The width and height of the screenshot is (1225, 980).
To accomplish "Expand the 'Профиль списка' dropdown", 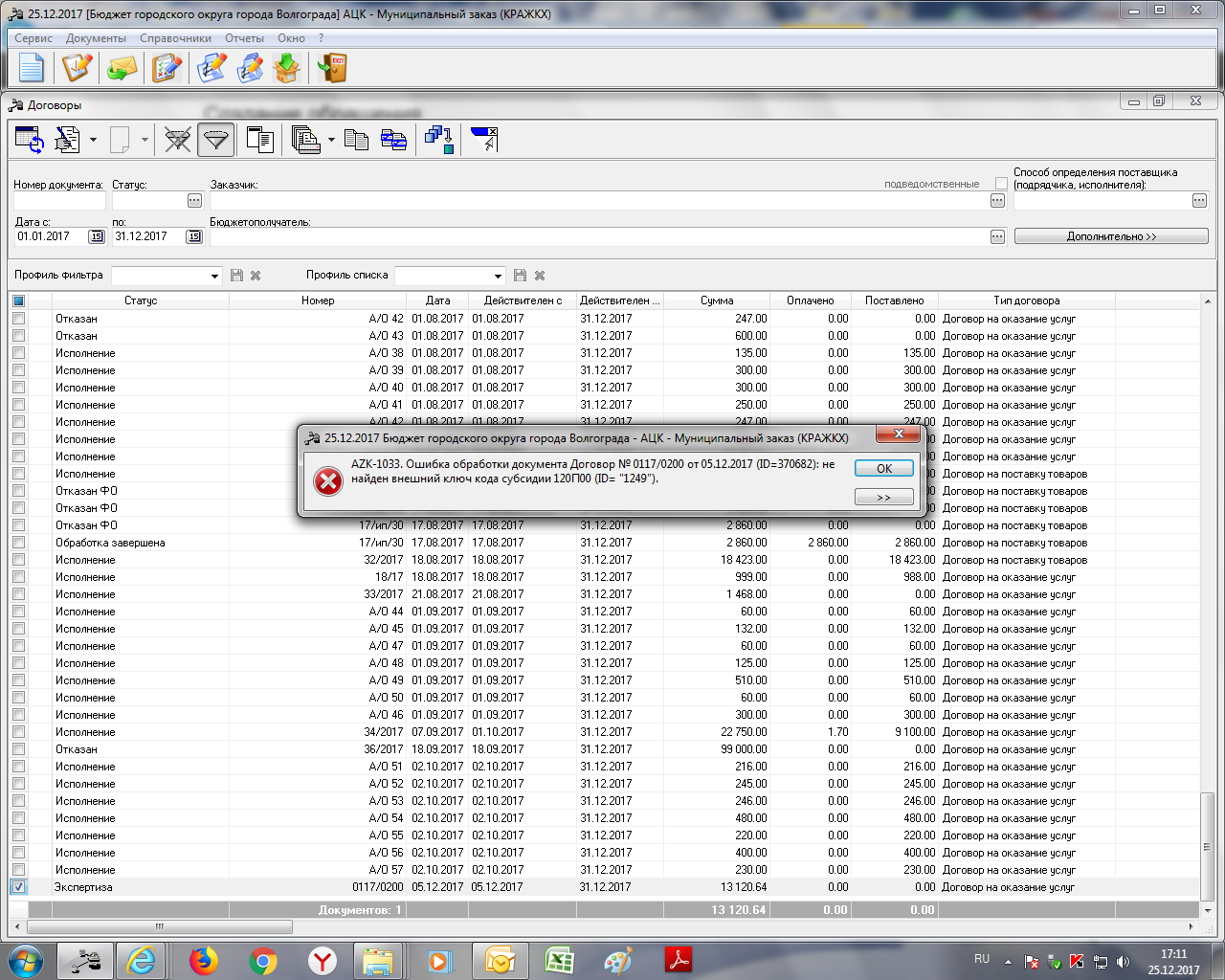I will pyautogui.click(x=498, y=276).
